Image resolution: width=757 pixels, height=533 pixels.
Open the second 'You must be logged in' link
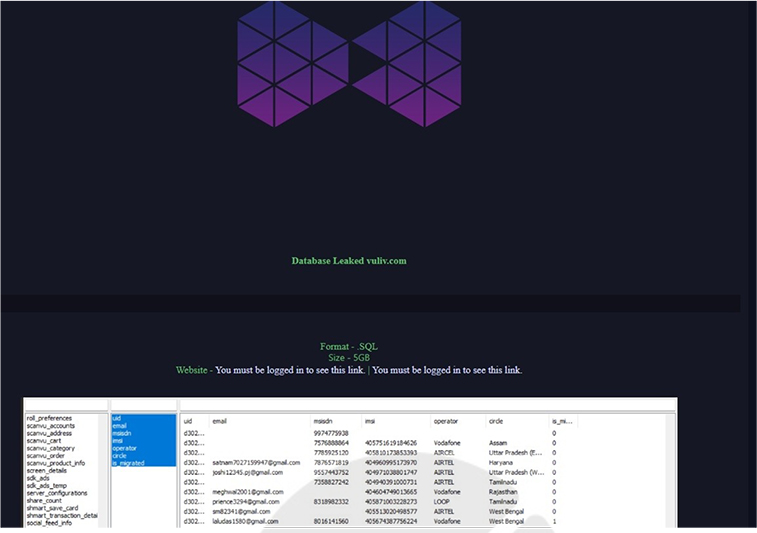coord(447,370)
